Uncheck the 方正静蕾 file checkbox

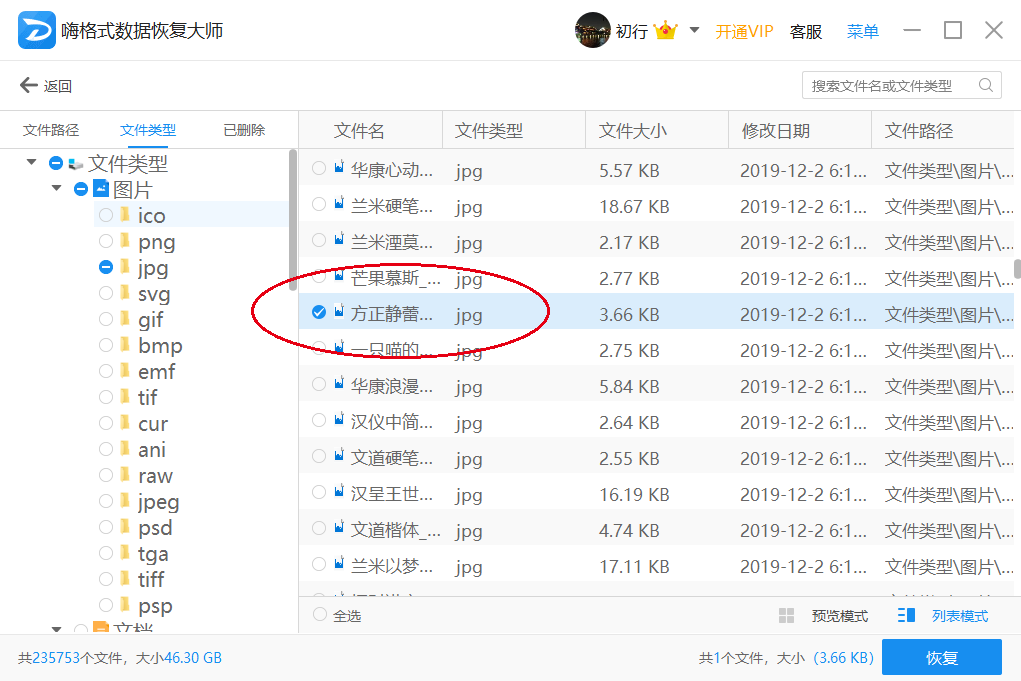[318, 313]
